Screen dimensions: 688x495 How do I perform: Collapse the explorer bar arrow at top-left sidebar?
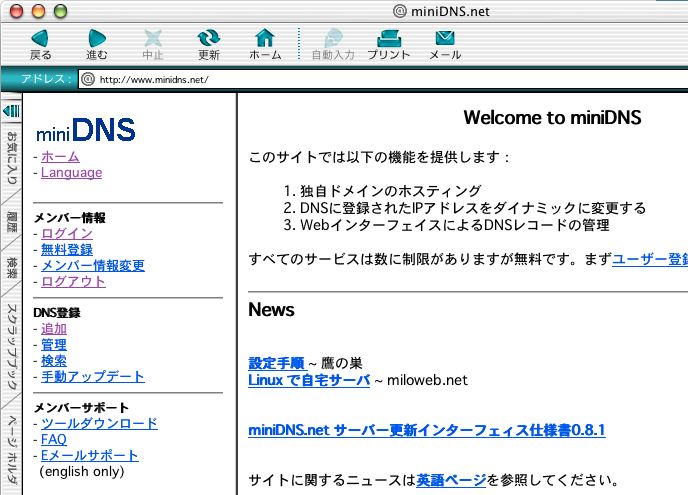pos(11,111)
